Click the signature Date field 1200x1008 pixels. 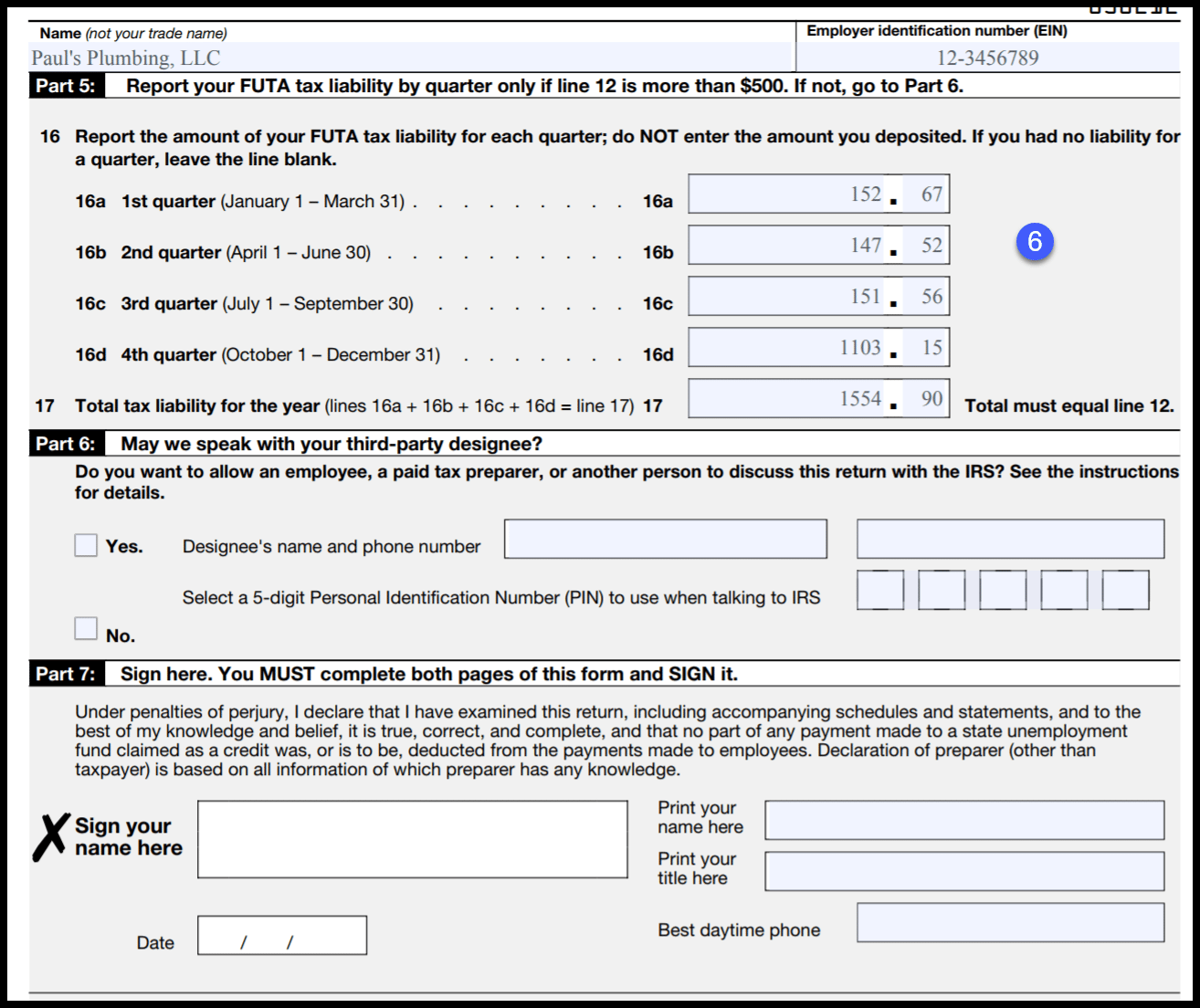[282, 935]
